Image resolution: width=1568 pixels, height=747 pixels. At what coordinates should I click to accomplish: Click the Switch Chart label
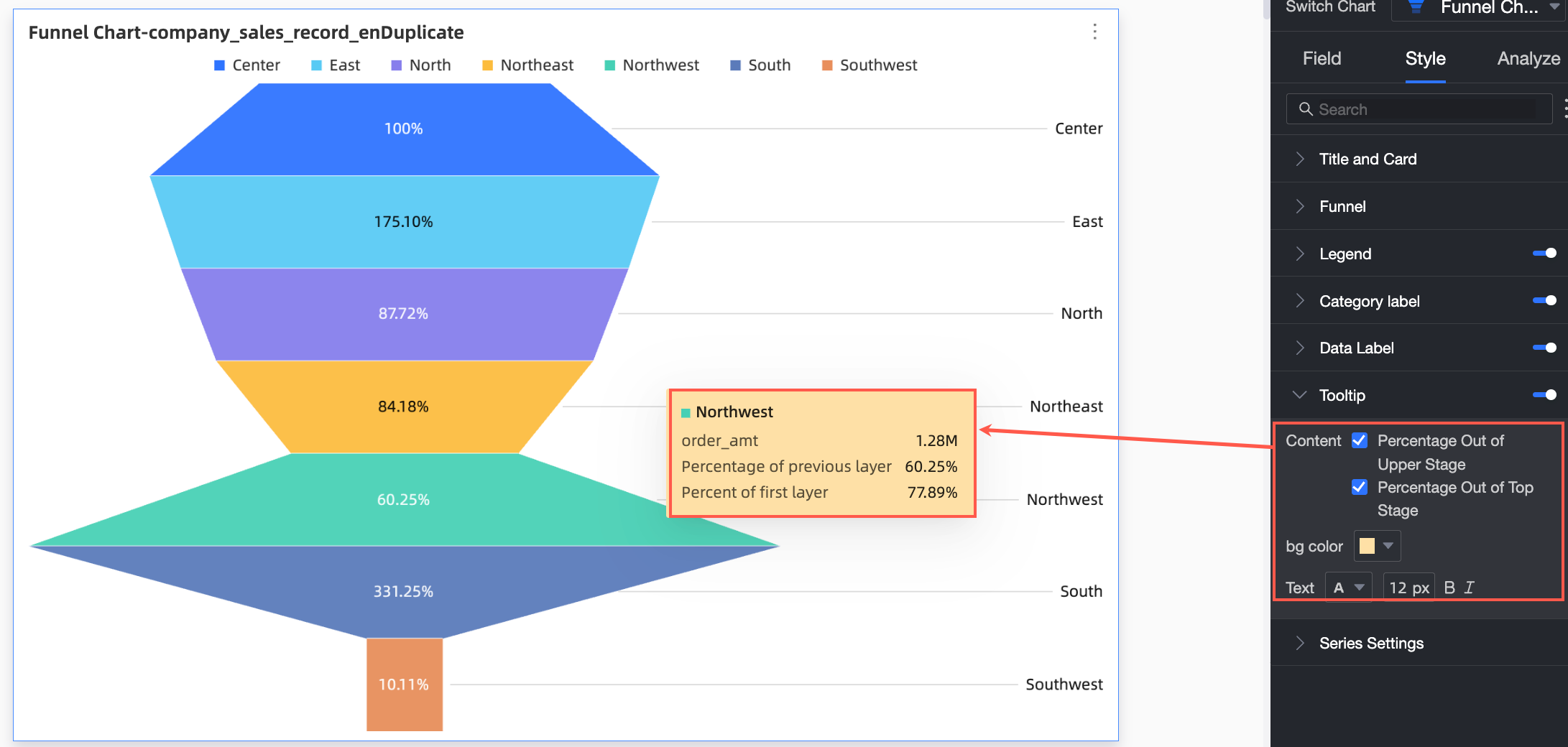[x=1330, y=7]
